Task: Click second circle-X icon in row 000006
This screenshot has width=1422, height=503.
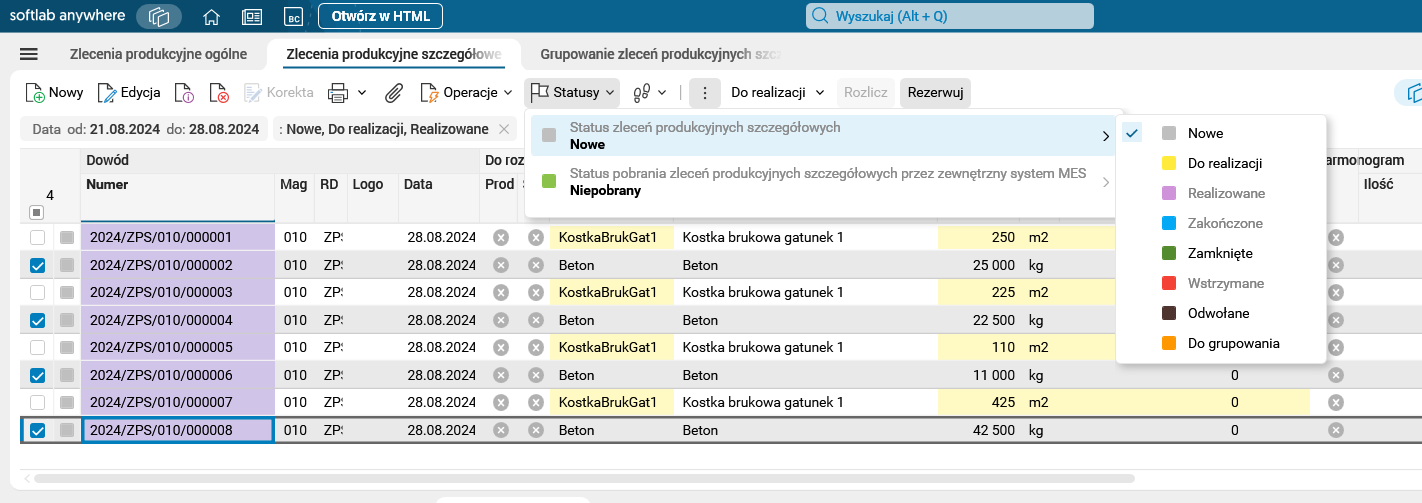Action: [535, 375]
